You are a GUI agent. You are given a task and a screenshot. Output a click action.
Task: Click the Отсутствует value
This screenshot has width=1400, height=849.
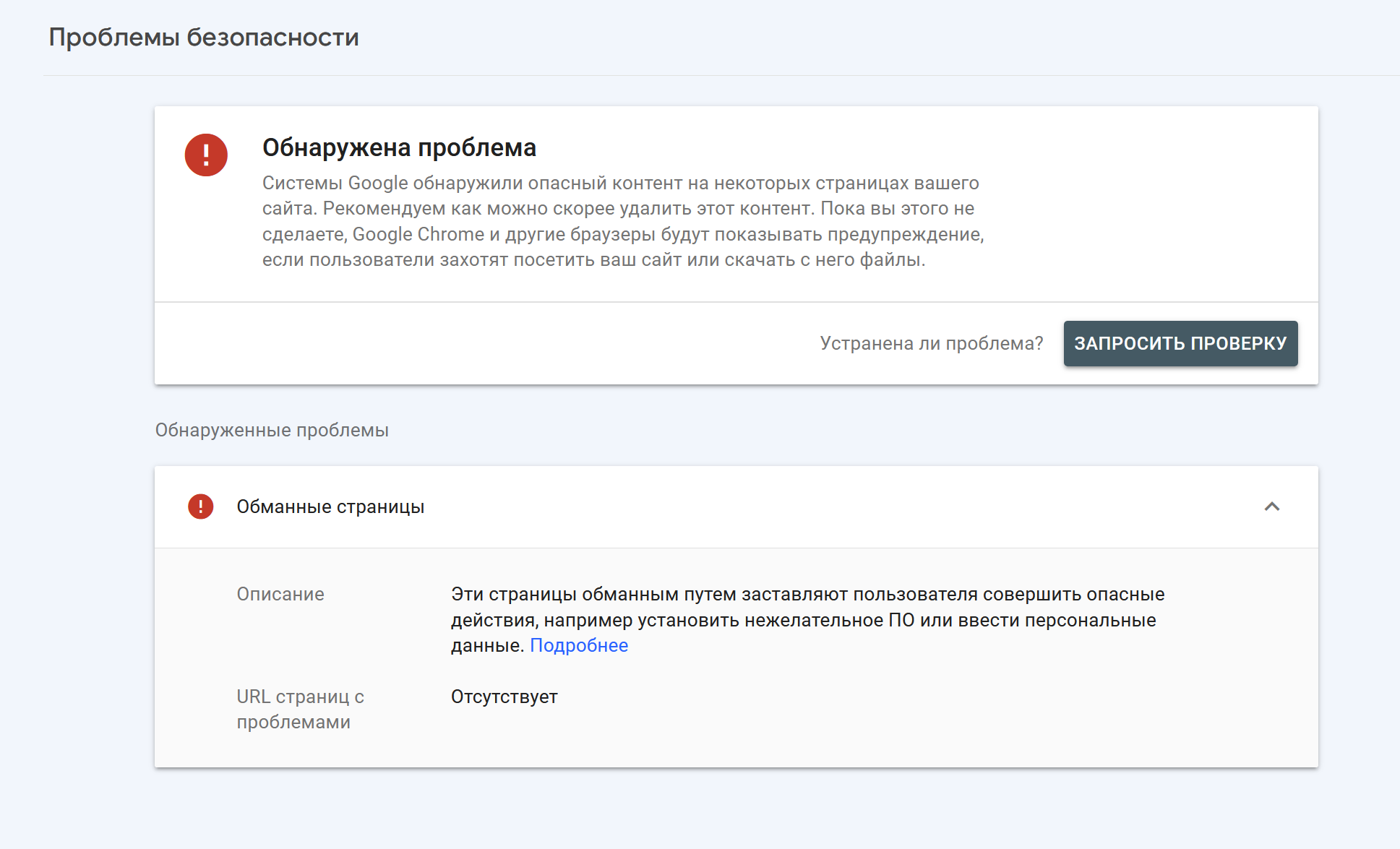coord(504,697)
